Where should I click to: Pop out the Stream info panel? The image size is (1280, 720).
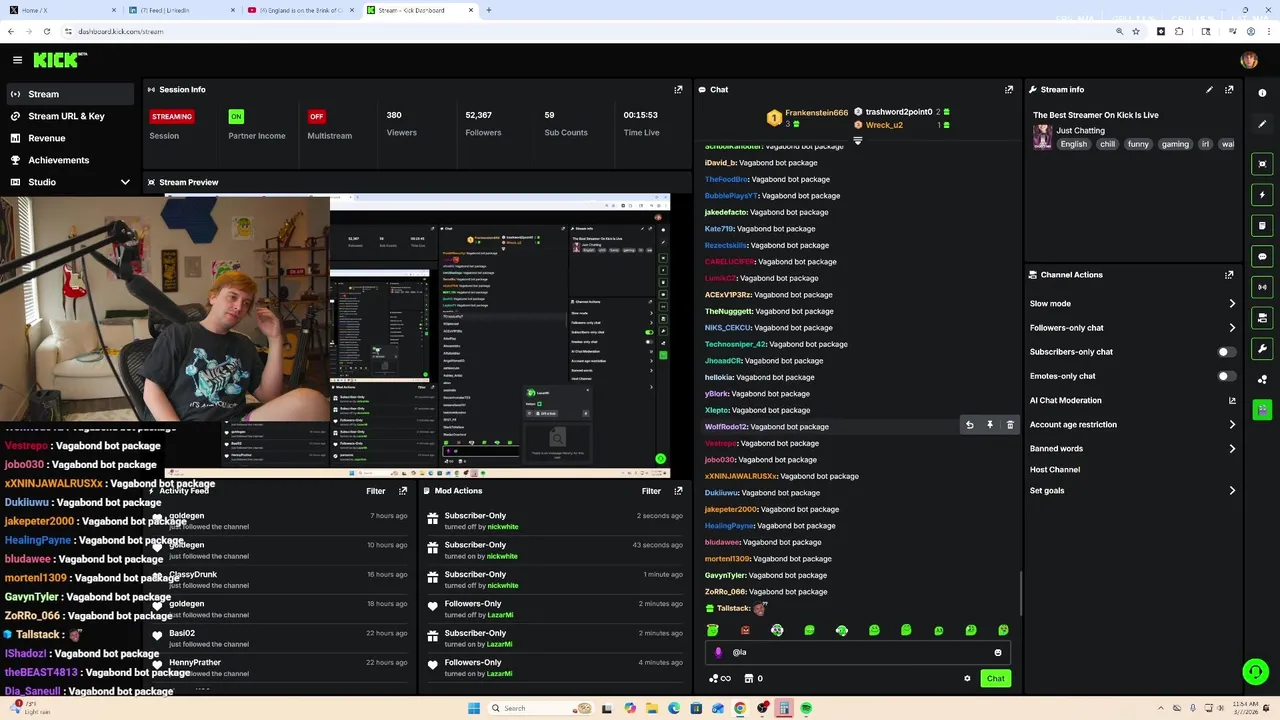pos(1229,89)
